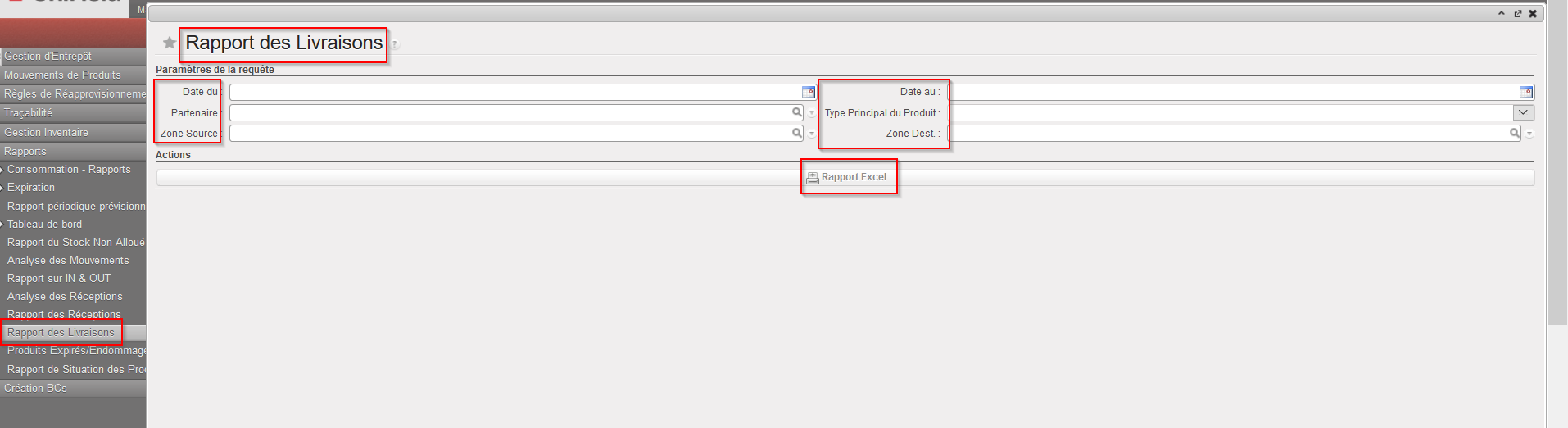Open the small arrow menu next to Zone Dest.

coord(1529,134)
